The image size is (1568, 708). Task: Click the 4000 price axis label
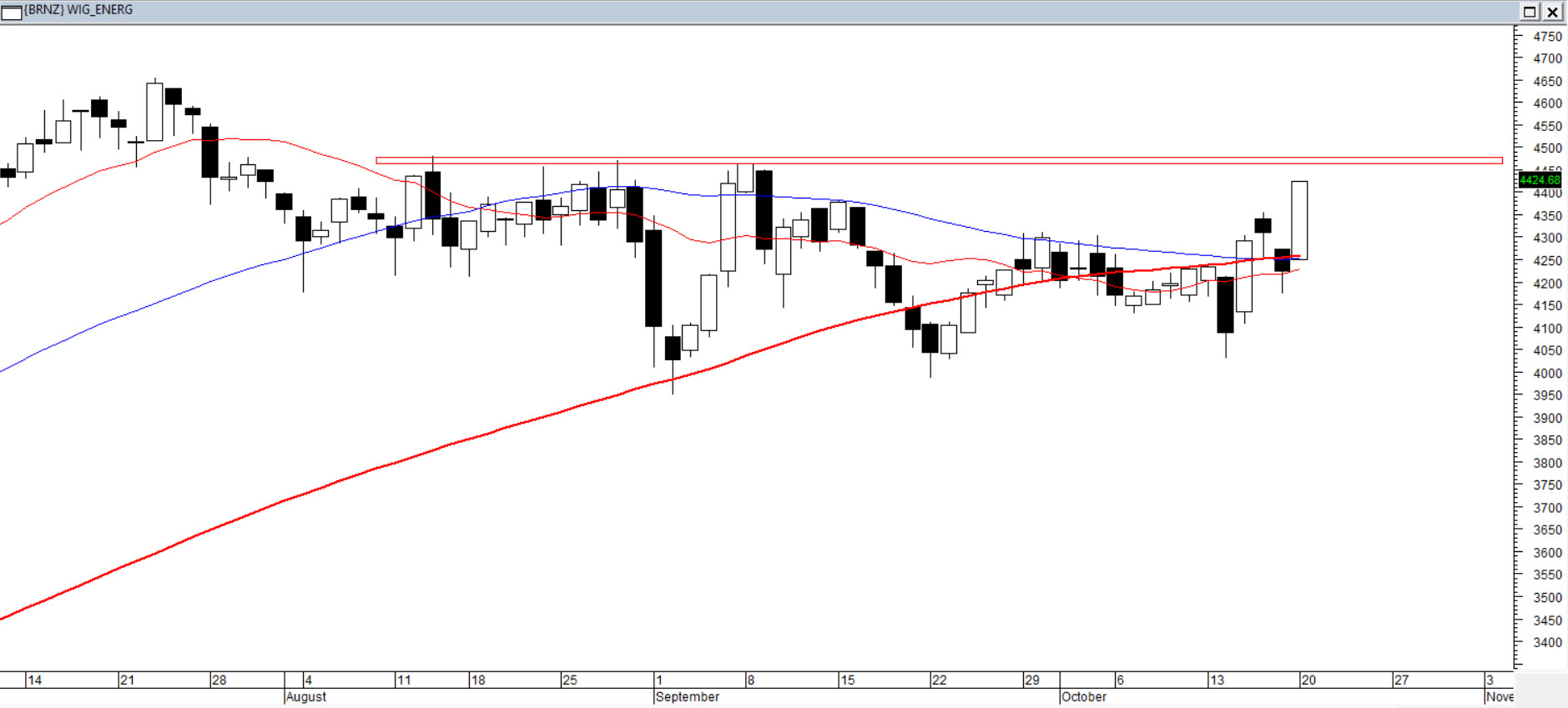(1547, 374)
